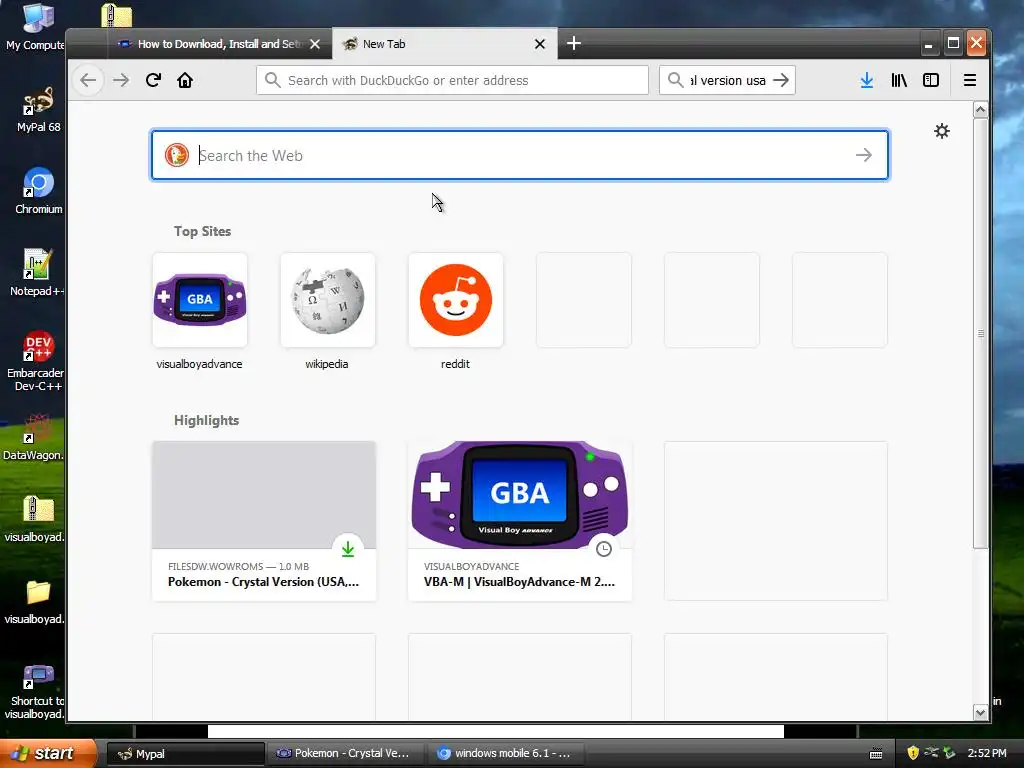Click the scrollbar up arrow

click(980, 110)
